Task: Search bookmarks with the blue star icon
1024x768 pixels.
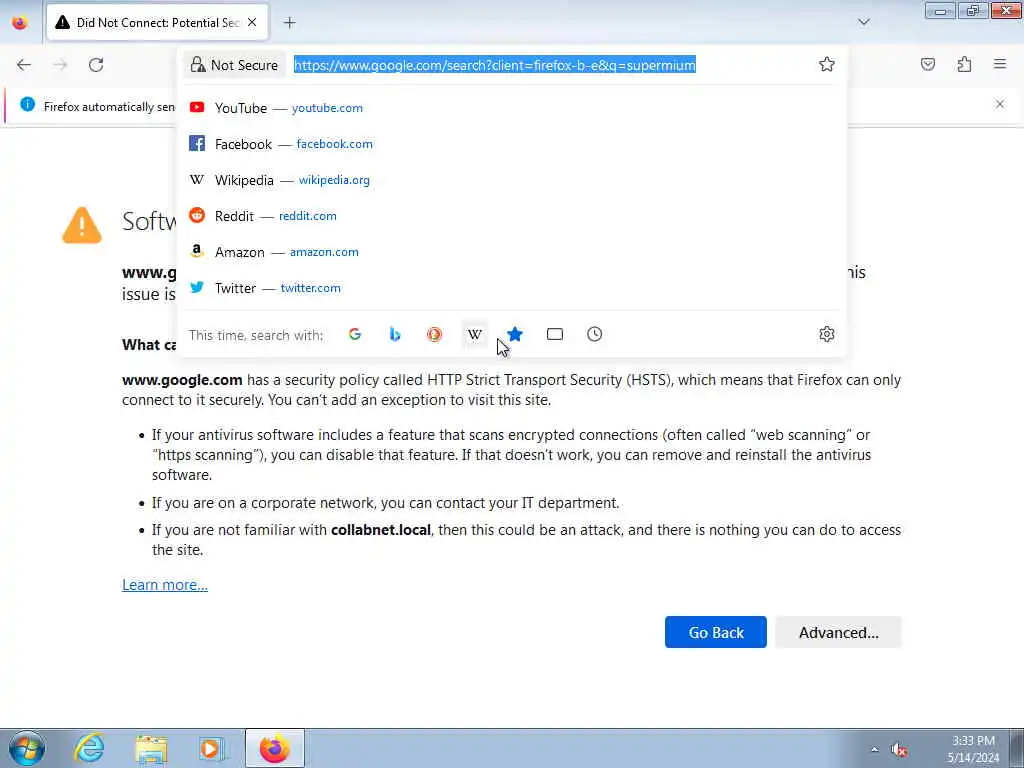Action: click(x=515, y=334)
